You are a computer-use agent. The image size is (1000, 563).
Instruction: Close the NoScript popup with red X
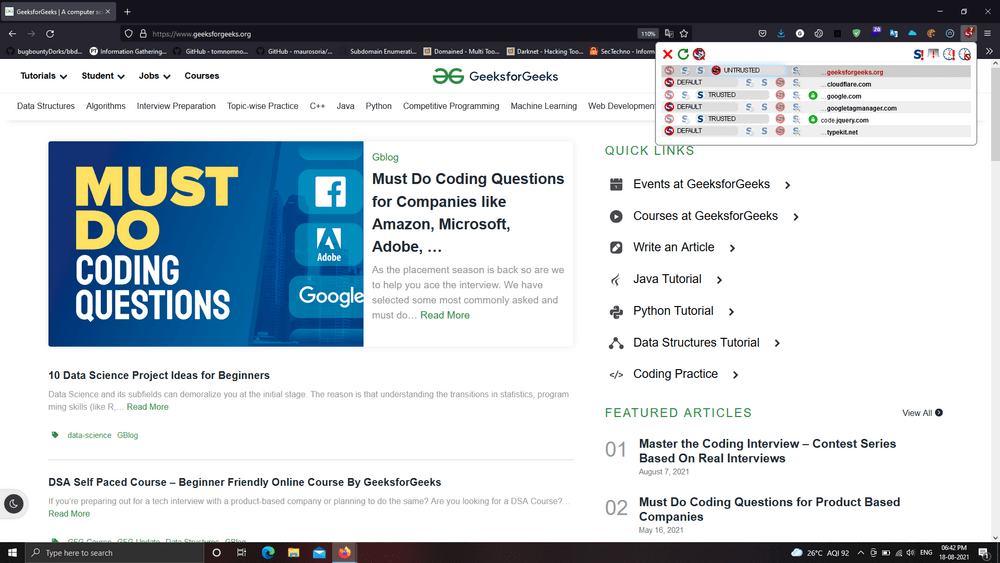(x=667, y=54)
